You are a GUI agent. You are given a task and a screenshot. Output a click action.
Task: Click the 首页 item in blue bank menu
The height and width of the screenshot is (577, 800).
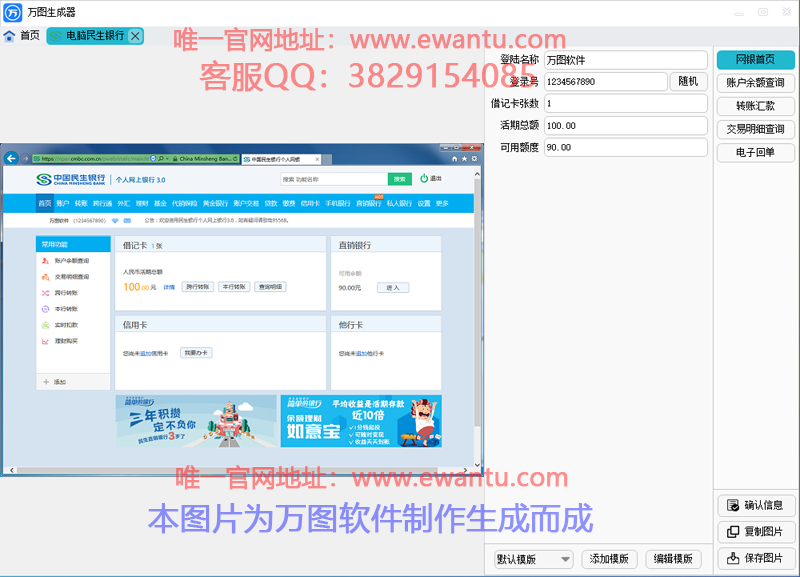click(x=45, y=204)
